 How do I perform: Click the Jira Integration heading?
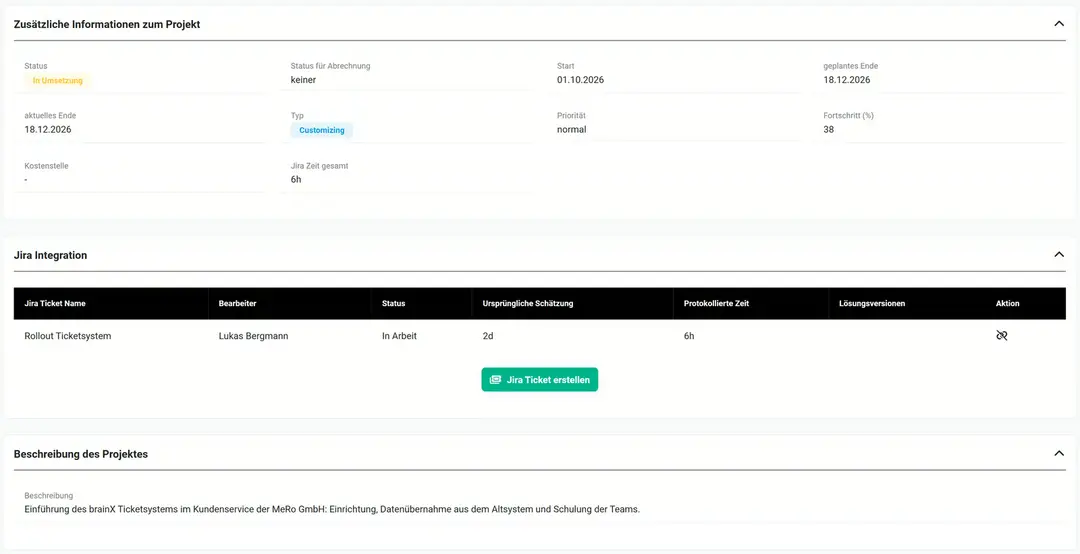coord(50,255)
